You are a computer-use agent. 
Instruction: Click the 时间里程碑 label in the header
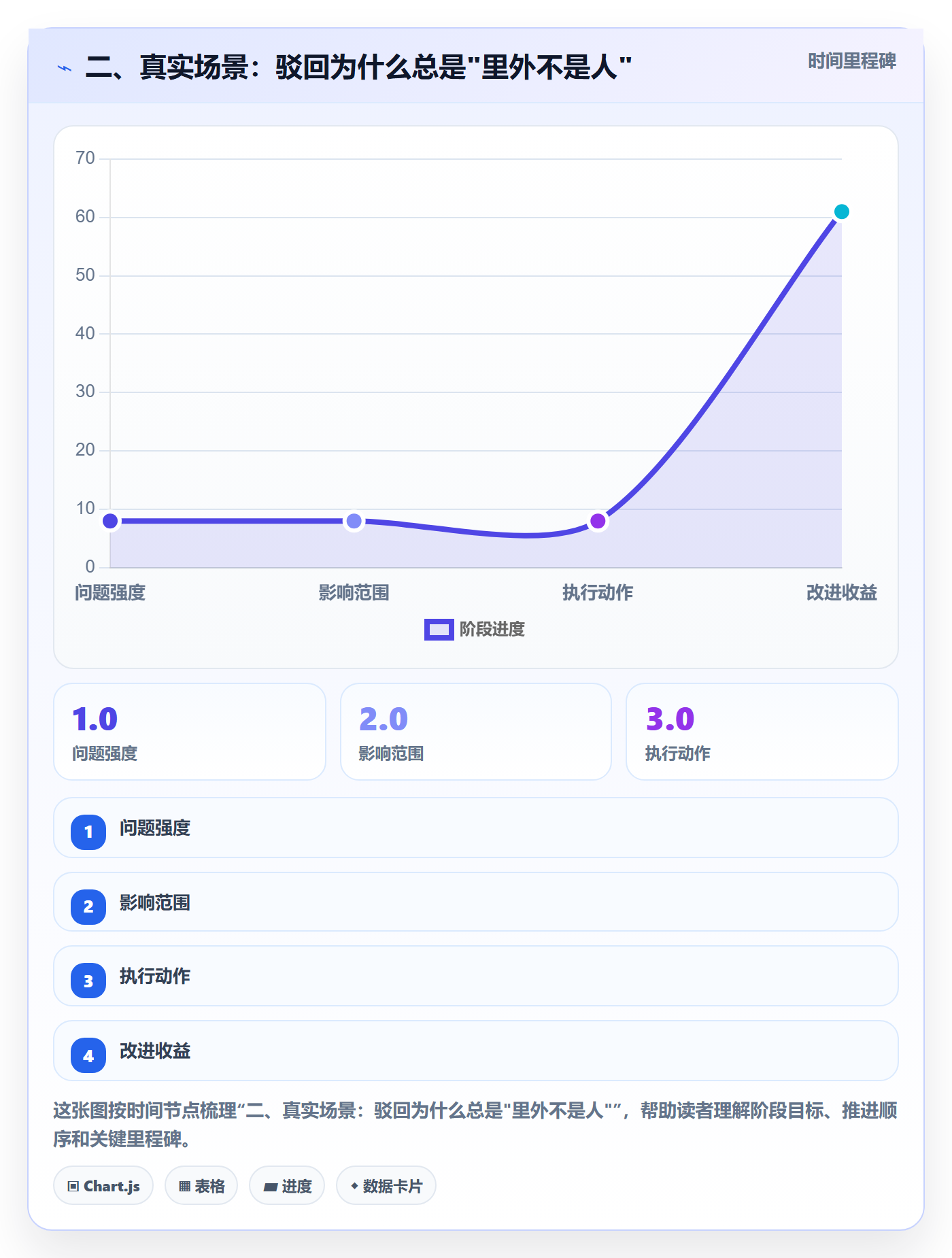pyautogui.click(x=852, y=61)
